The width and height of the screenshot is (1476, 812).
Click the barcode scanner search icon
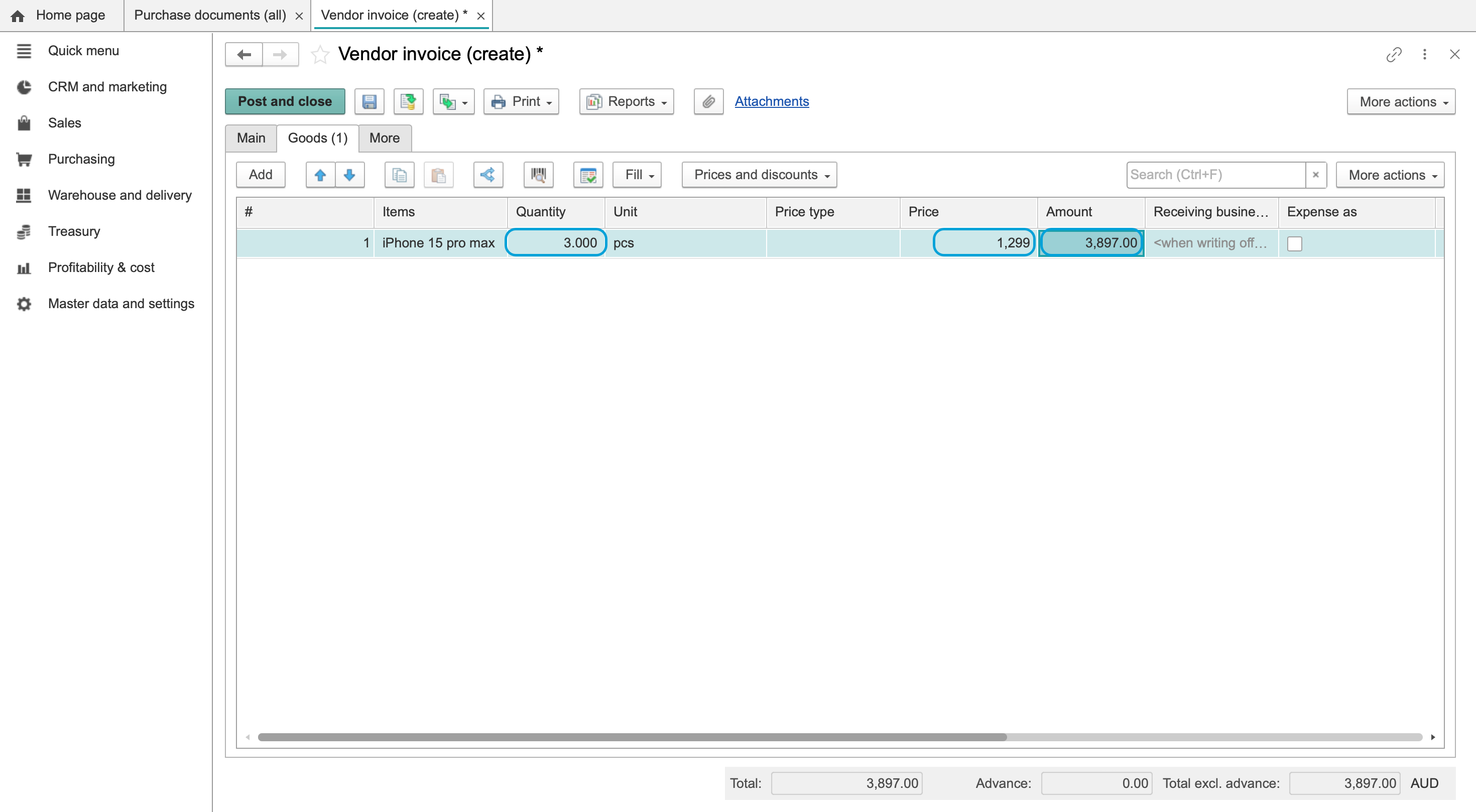[x=538, y=175]
